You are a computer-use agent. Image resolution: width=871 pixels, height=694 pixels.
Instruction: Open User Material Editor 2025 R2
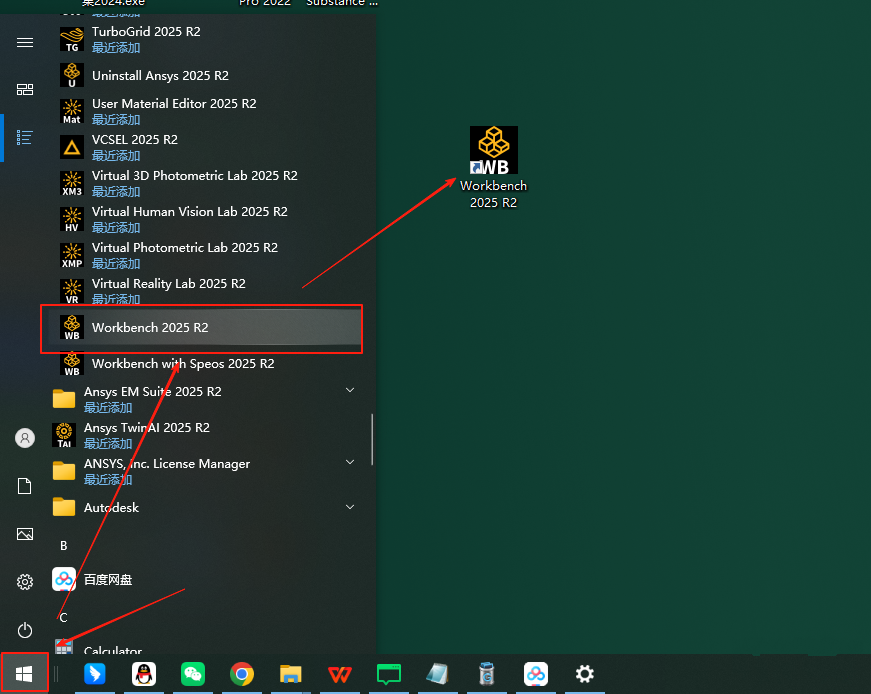(174, 104)
